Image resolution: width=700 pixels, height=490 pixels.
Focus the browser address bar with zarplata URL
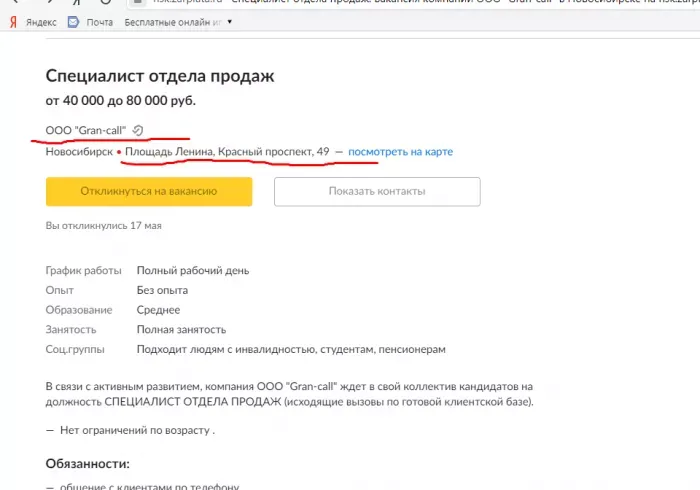pyautogui.click(x=415, y=2)
